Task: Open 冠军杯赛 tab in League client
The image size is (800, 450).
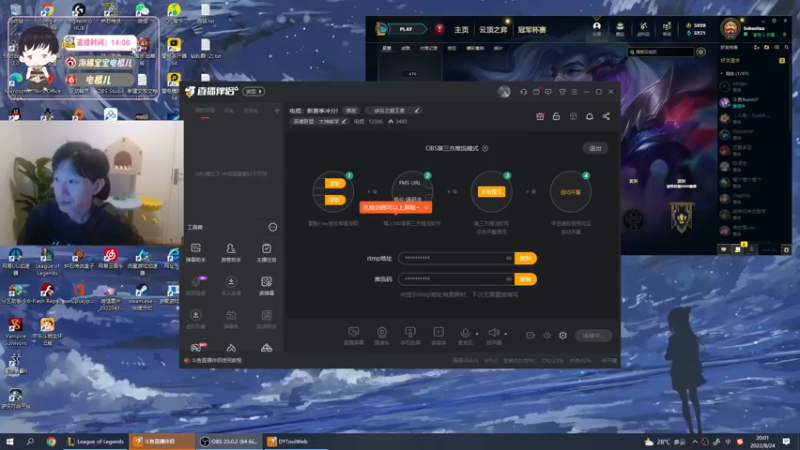Action: pyautogui.click(x=532, y=30)
